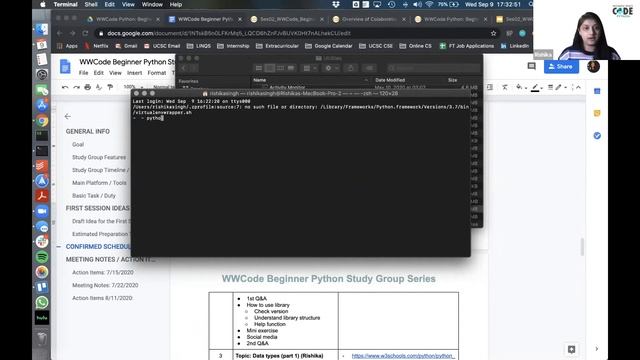Click the Google Docs home icon
640x360 pixels.
[x=65, y=67]
